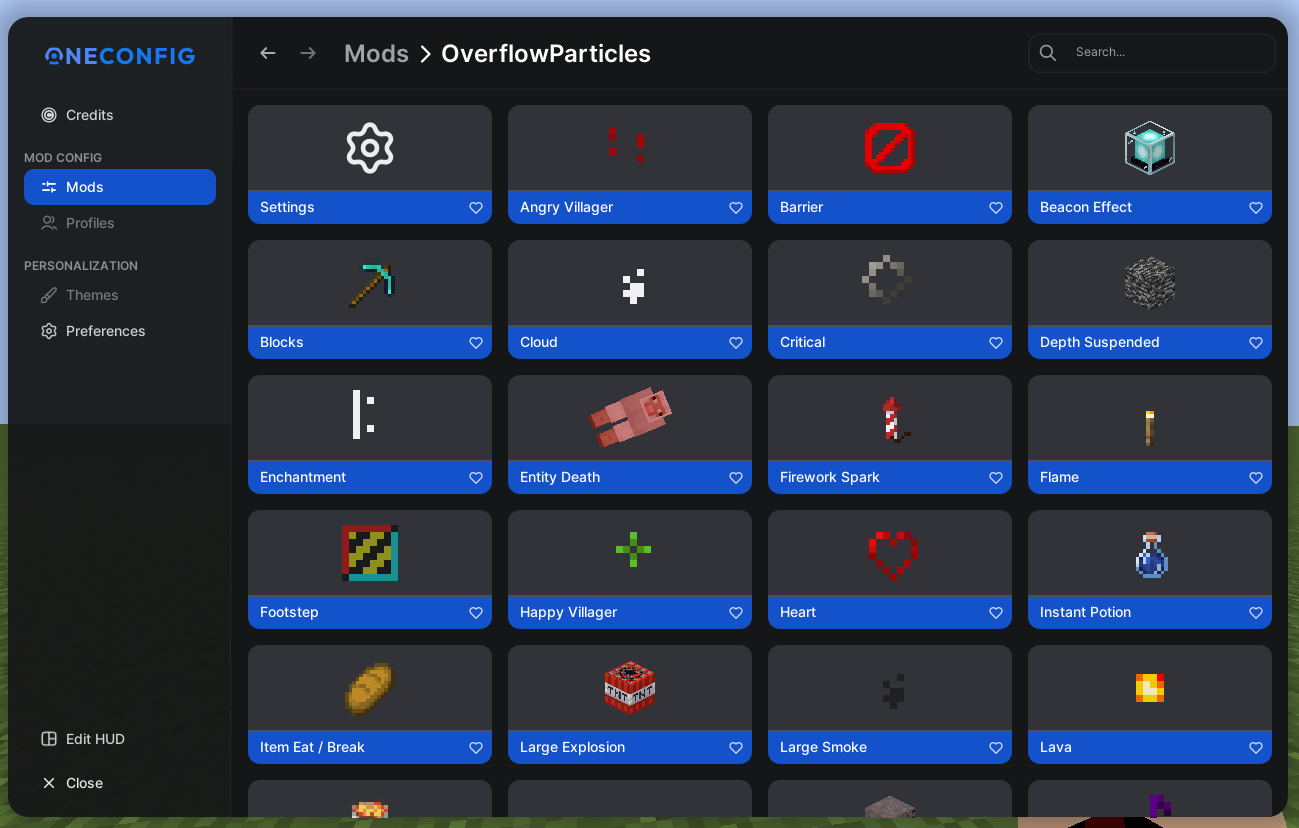This screenshot has height=828, width=1299.
Task: Favorite the Item Eat / Break card
Action: tap(476, 748)
